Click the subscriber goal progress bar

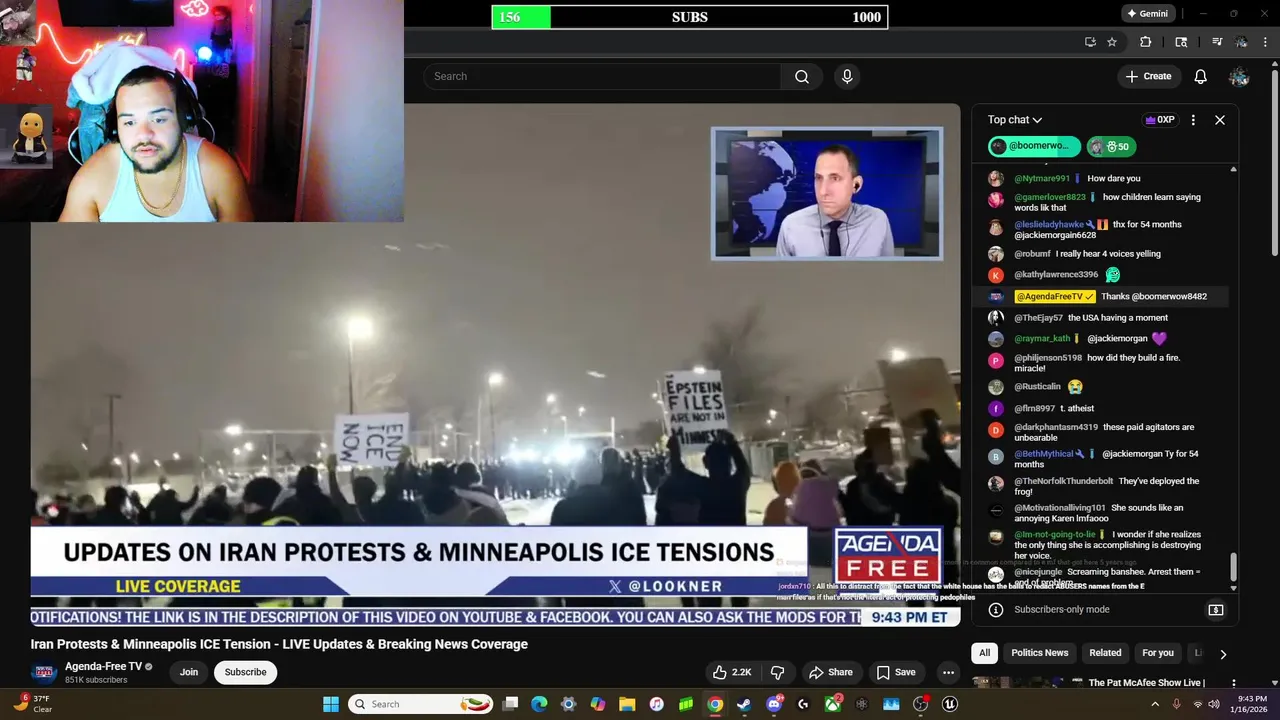690,17
